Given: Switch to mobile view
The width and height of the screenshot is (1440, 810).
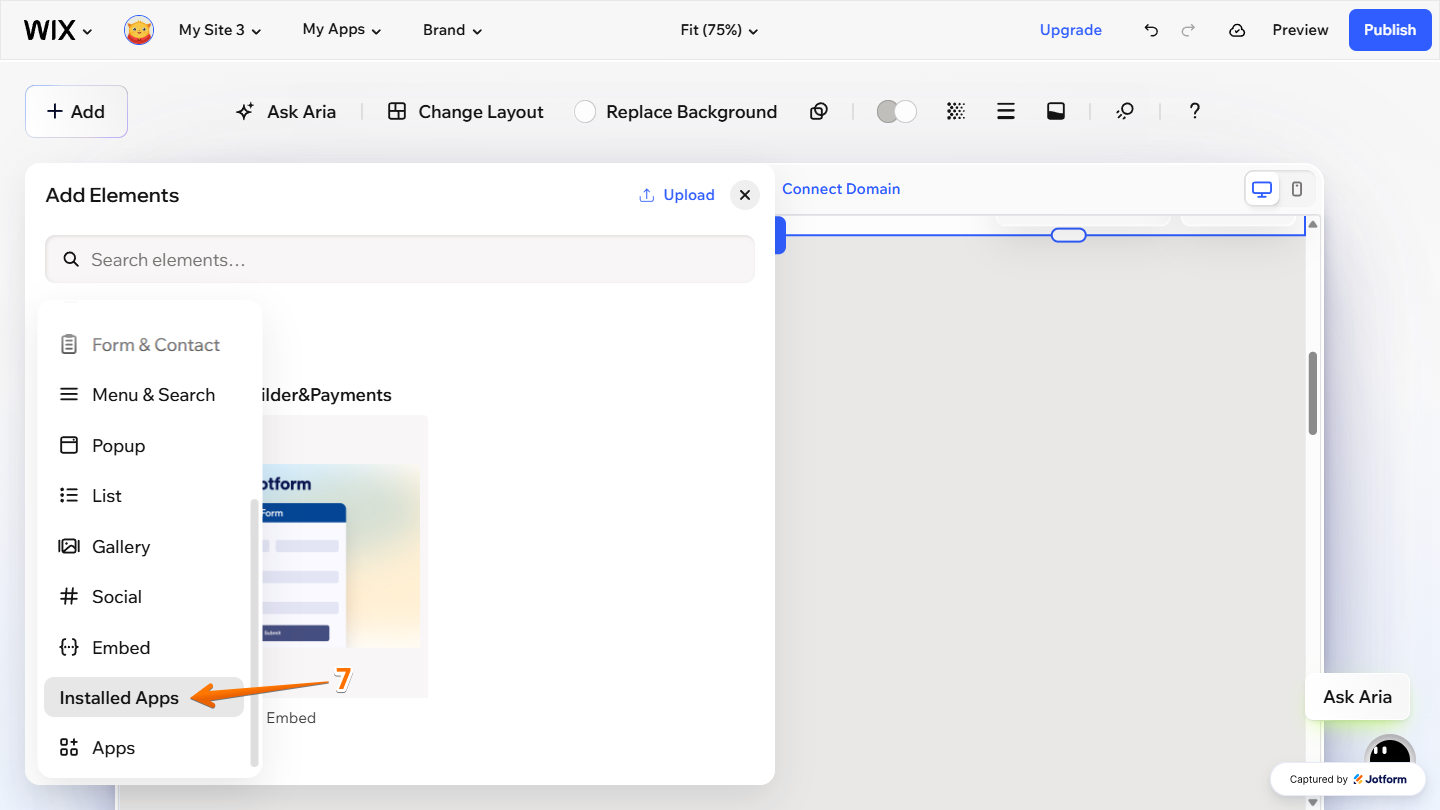Looking at the screenshot, I should 1297,189.
